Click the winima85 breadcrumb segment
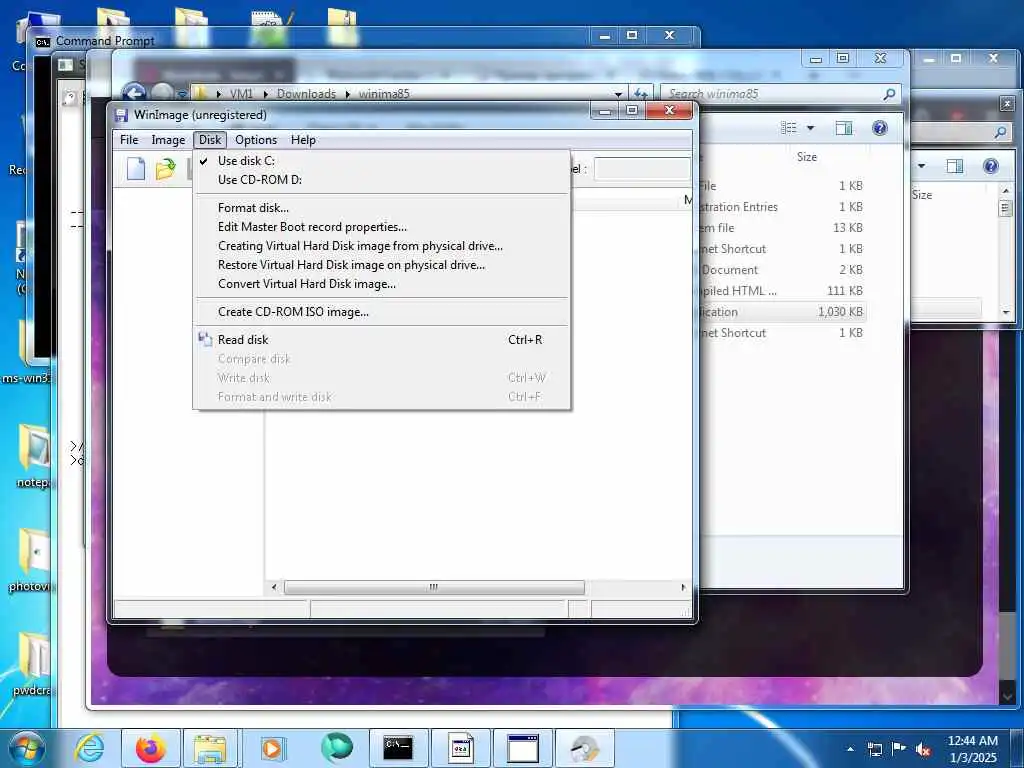This screenshot has height=768, width=1024. click(384, 94)
